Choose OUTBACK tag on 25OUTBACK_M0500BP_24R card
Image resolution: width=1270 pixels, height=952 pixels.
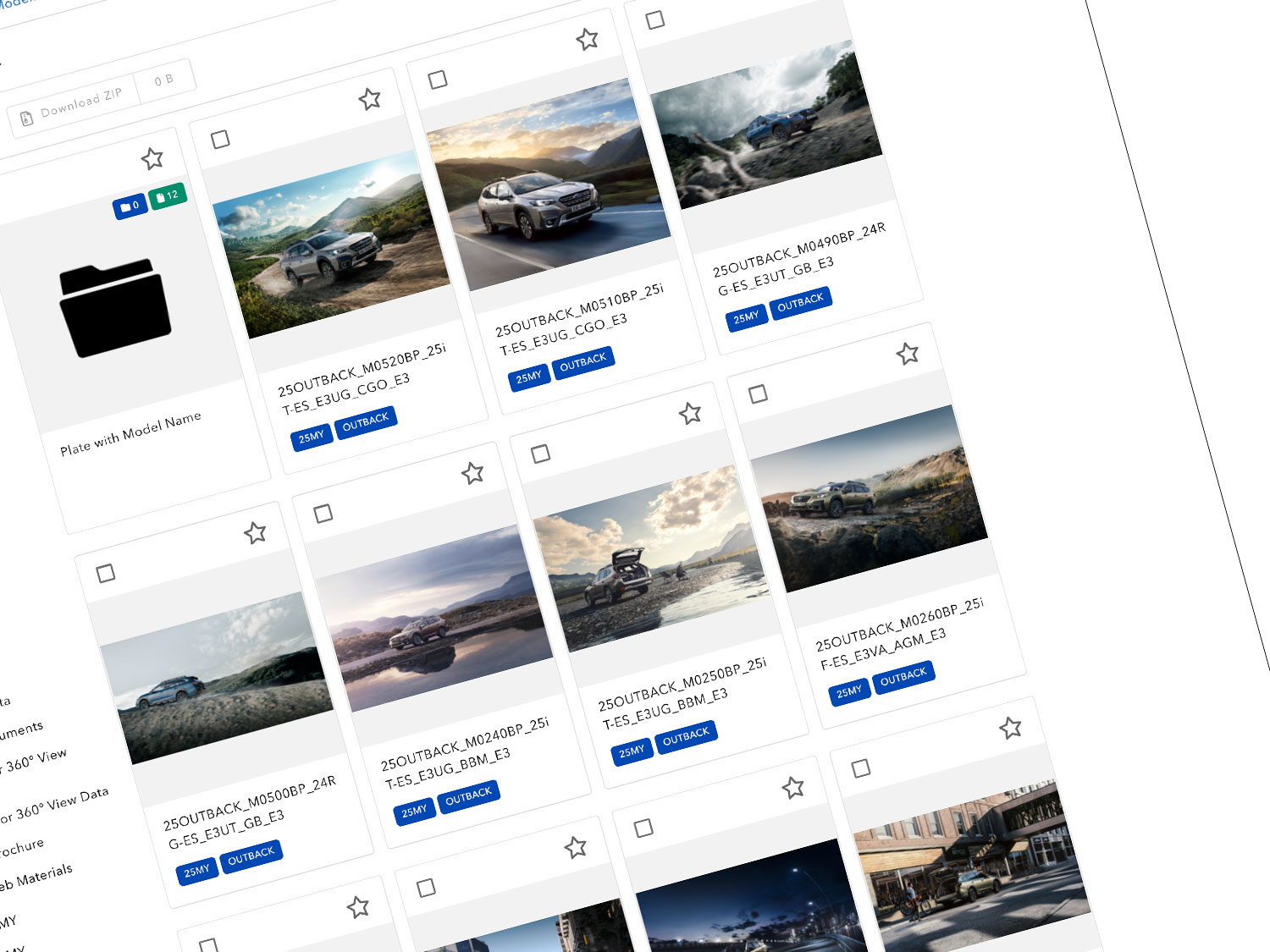(251, 856)
